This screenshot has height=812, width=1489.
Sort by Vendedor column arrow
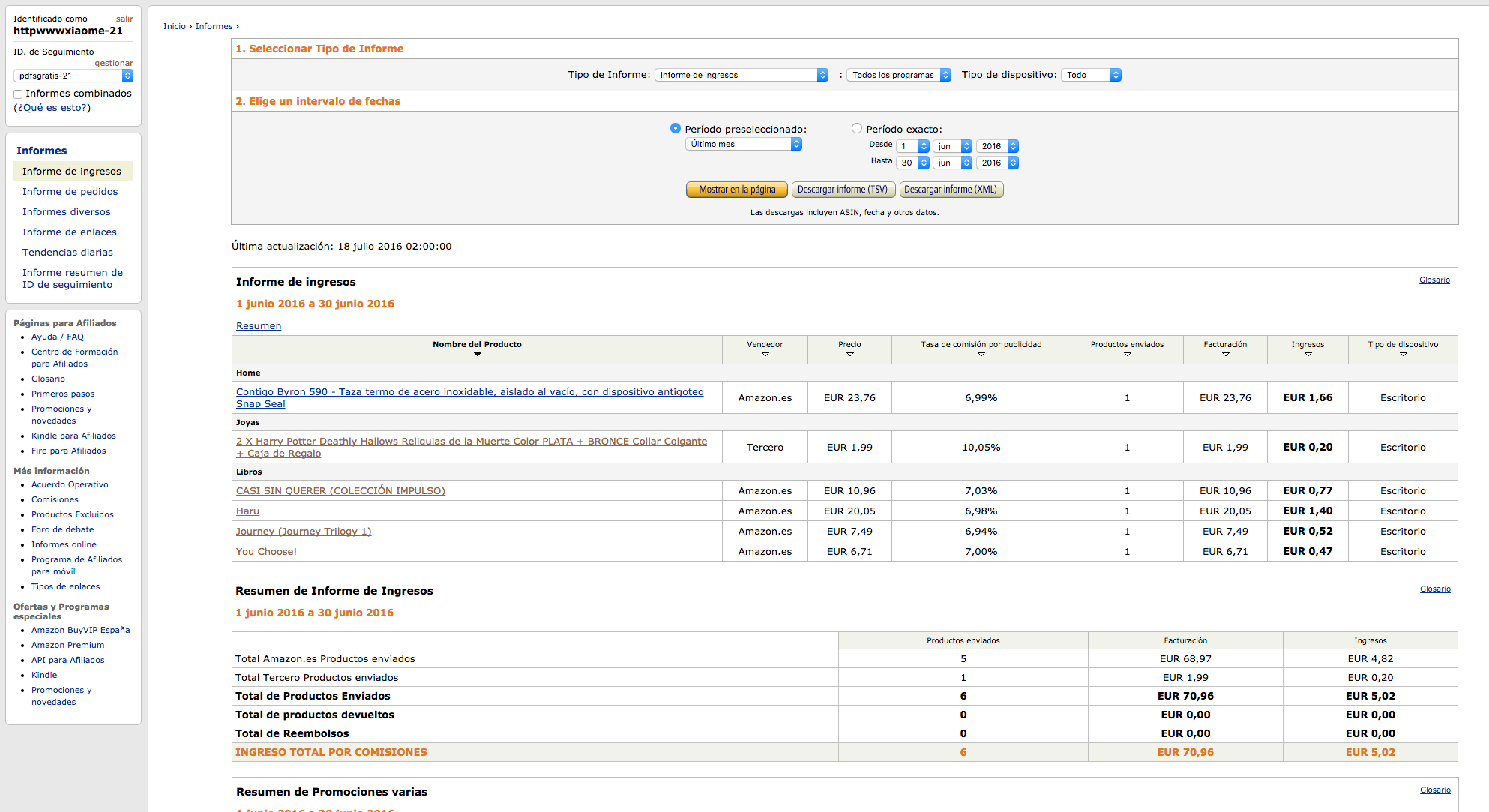point(765,354)
